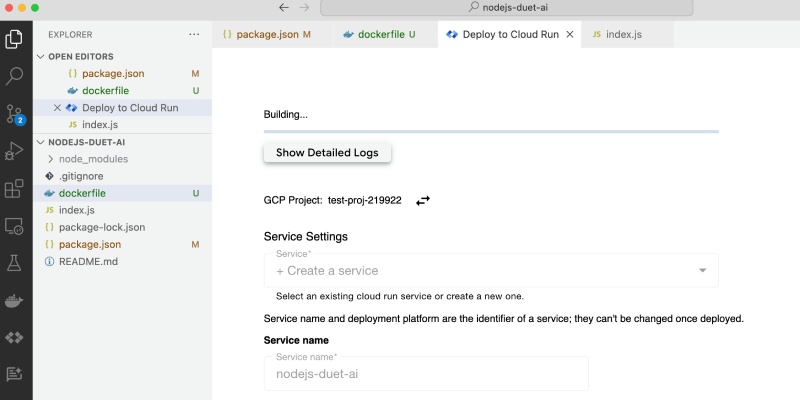
Task: Open Explorer more actions ellipsis
Action: pyautogui.click(x=194, y=35)
